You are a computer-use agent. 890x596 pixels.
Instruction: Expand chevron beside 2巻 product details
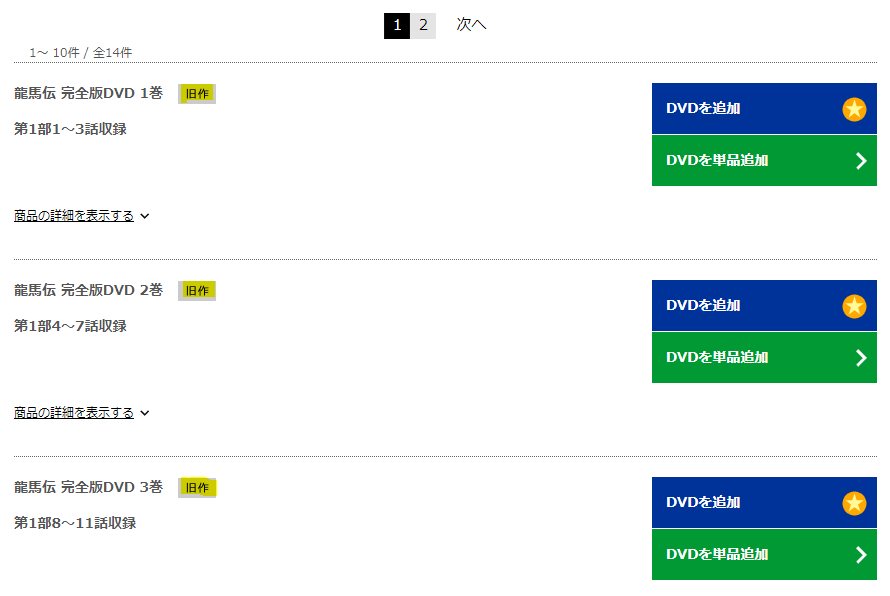(x=145, y=413)
